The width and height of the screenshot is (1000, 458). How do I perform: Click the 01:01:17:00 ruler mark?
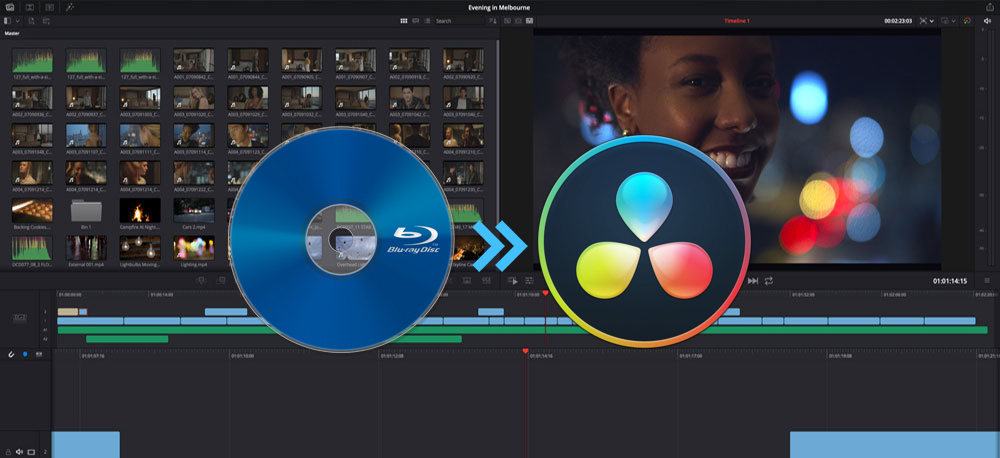690,356
